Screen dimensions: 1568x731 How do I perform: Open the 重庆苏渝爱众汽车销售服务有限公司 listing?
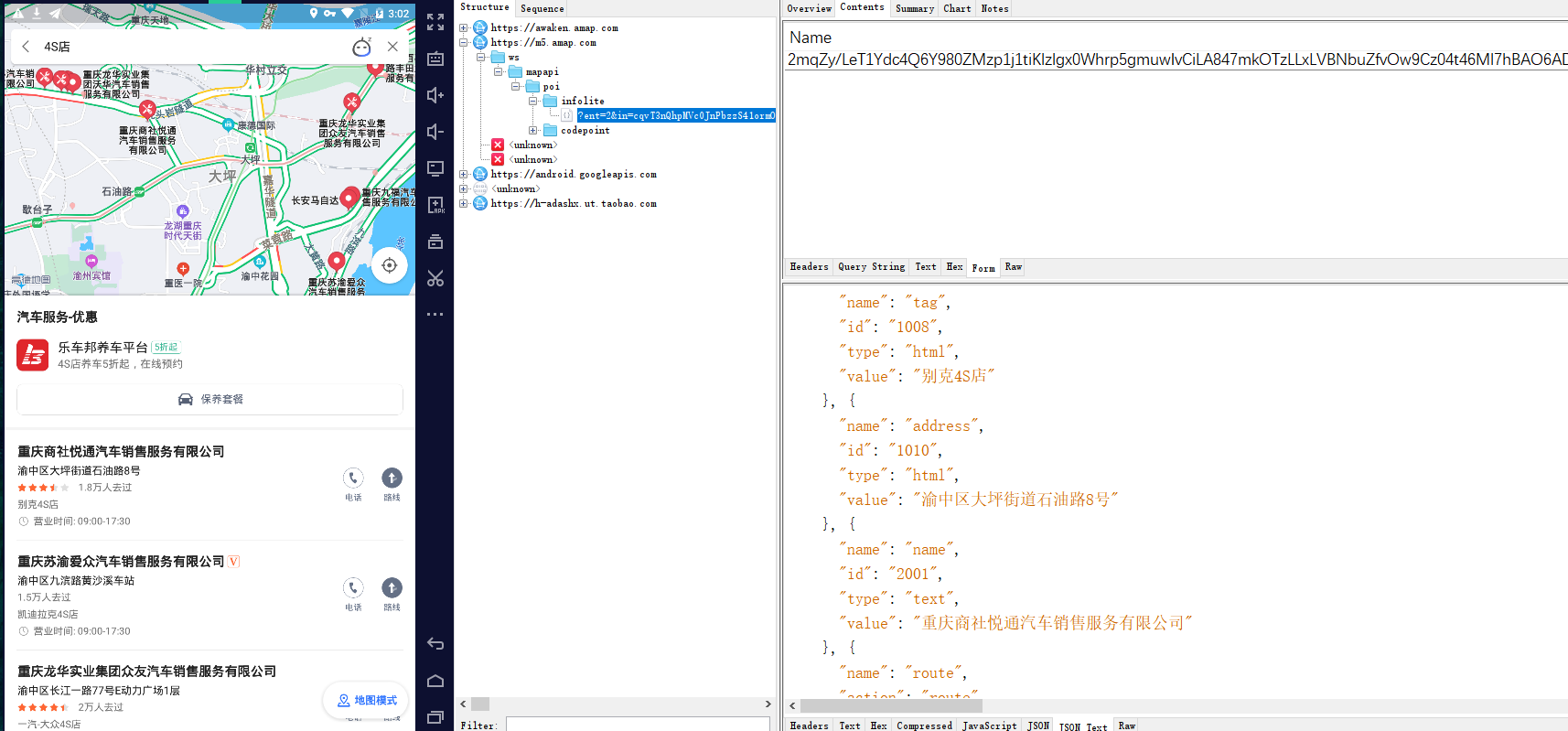click(x=121, y=561)
